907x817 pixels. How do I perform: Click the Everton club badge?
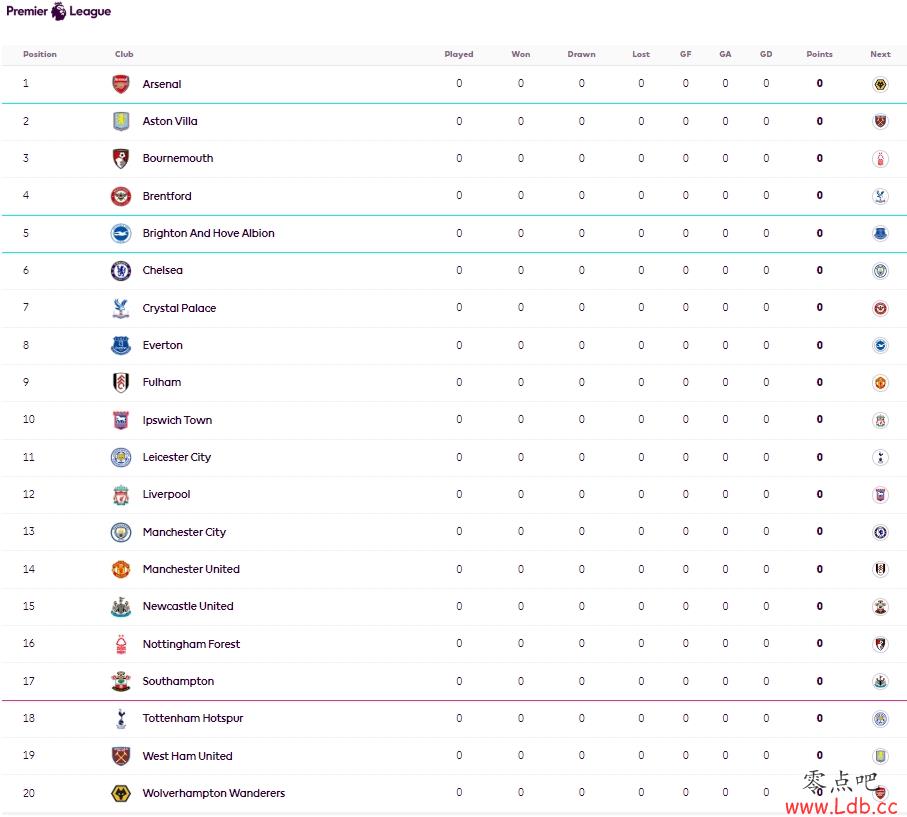tap(121, 345)
